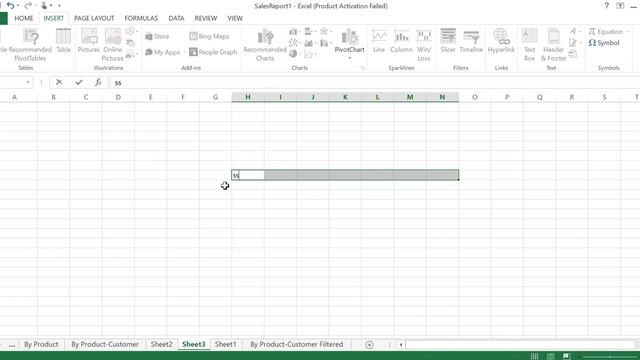This screenshot has height=360, width=640.
Task: Confirm the cell entry with checkmark
Action: coord(79,82)
